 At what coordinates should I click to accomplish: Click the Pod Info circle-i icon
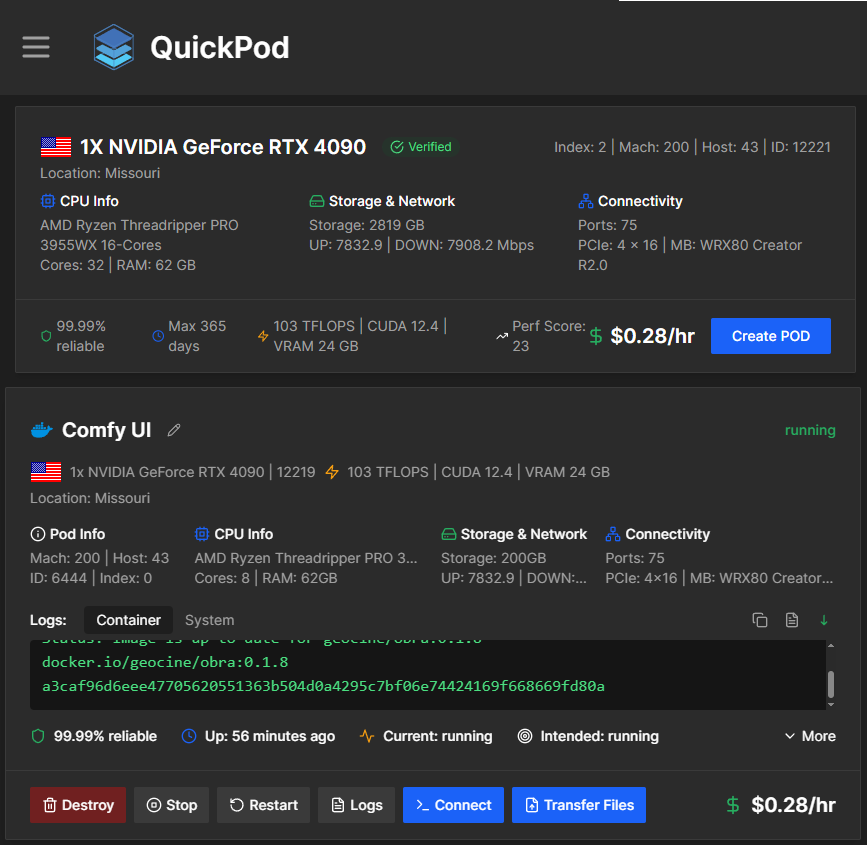click(x=38, y=534)
